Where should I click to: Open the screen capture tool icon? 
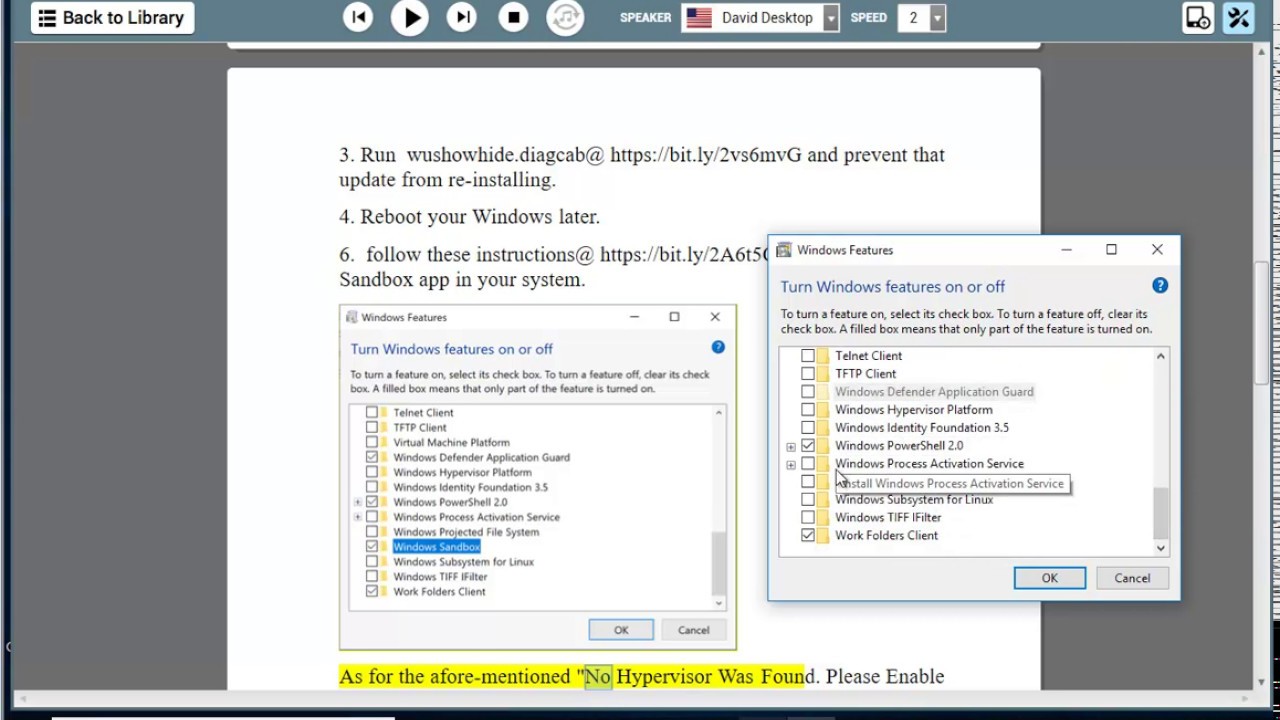click(1197, 18)
